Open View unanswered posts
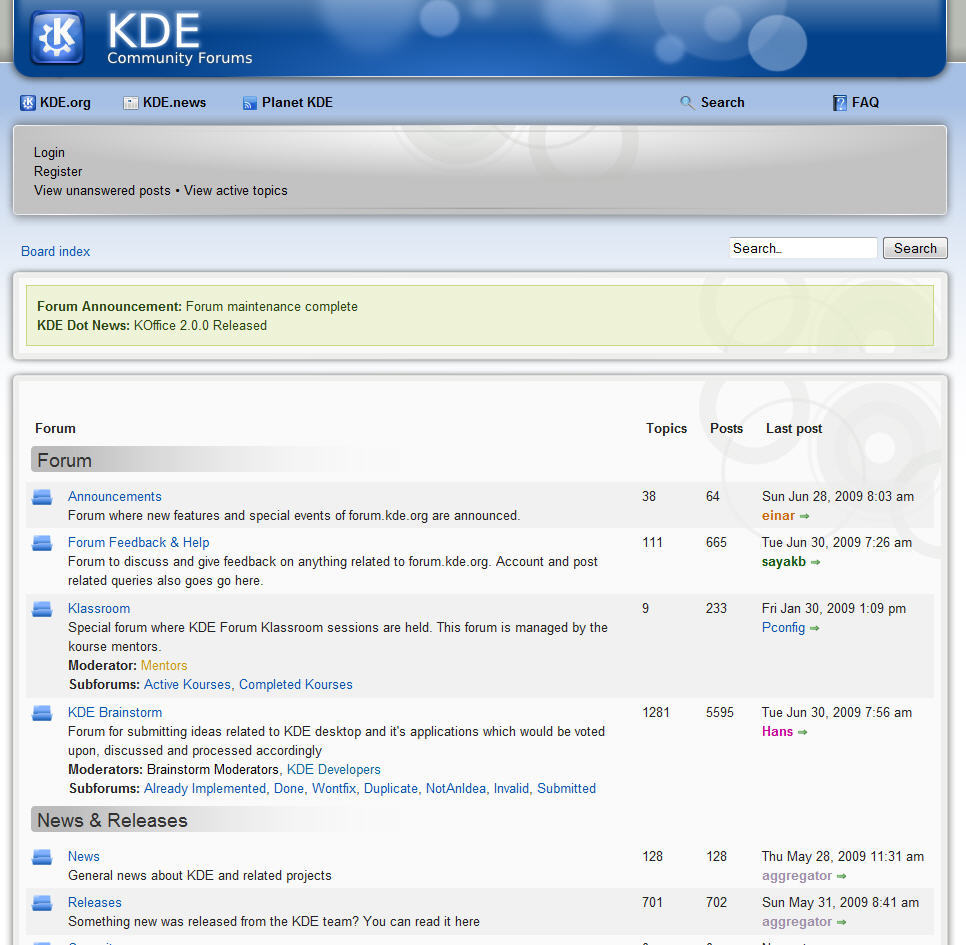 click(x=102, y=190)
